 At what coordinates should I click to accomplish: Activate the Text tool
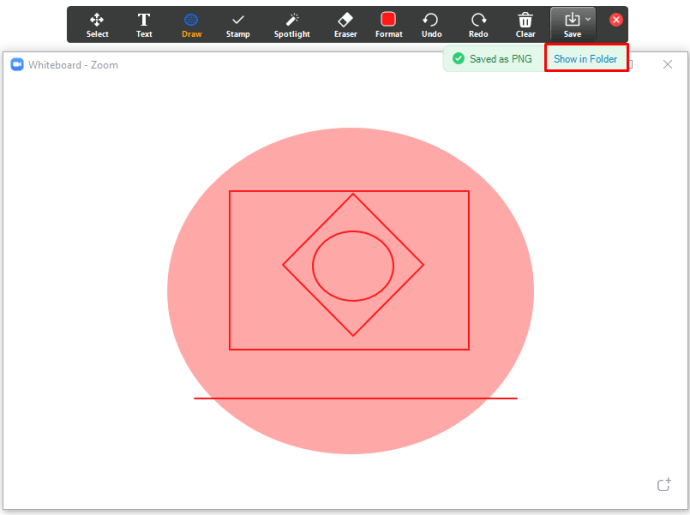[x=144, y=25]
